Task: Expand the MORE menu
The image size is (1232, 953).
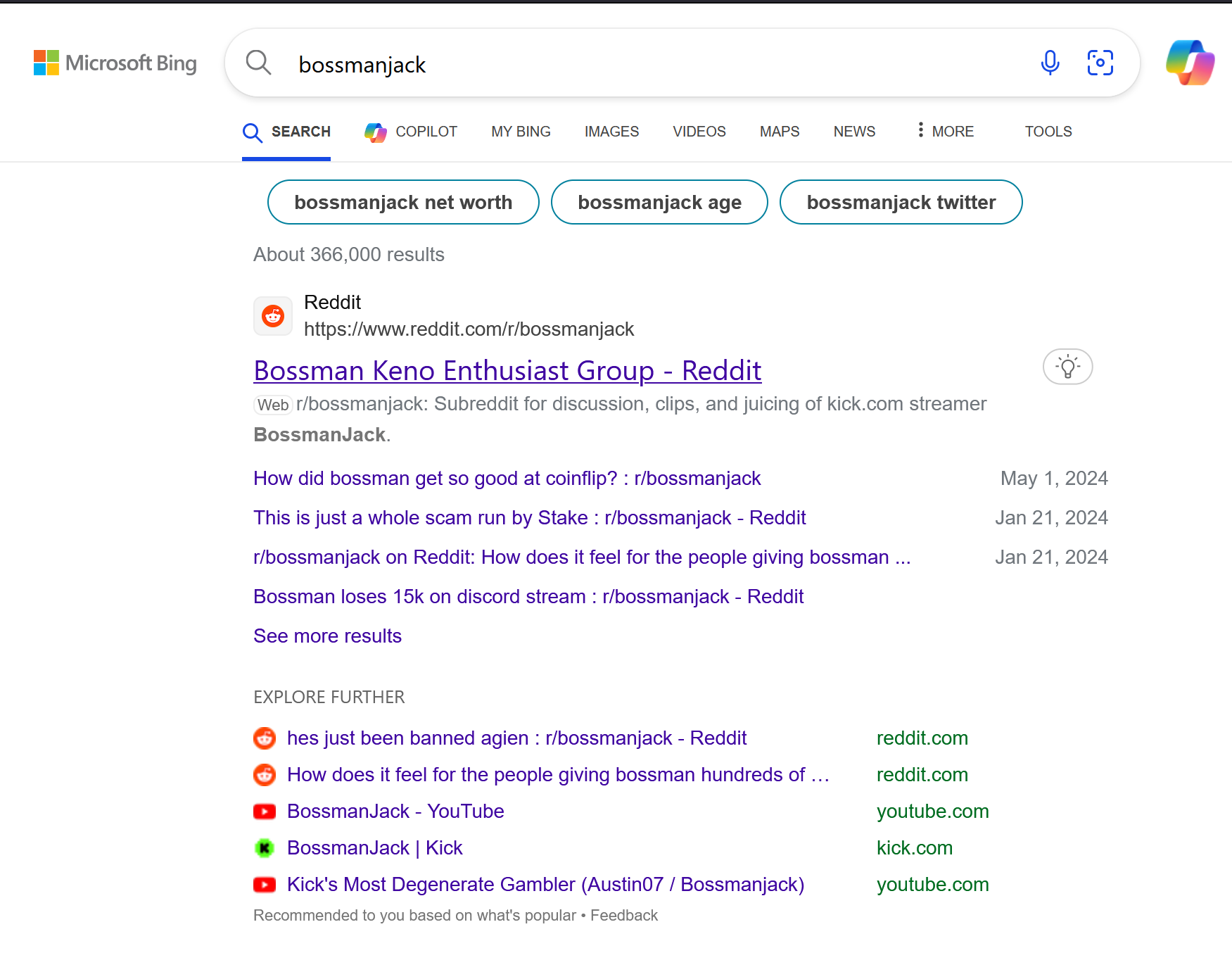Action: pyautogui.click(x=946, y=132)
